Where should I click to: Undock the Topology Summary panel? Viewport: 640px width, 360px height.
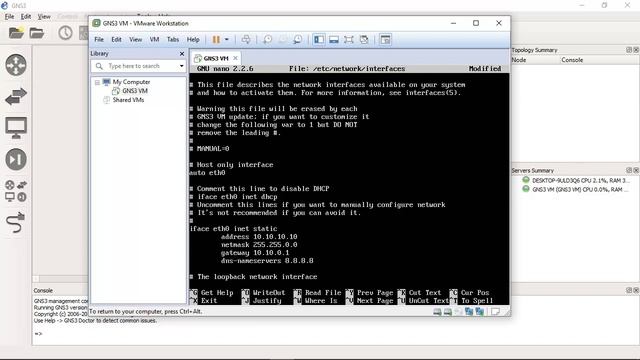coord(629,50)
